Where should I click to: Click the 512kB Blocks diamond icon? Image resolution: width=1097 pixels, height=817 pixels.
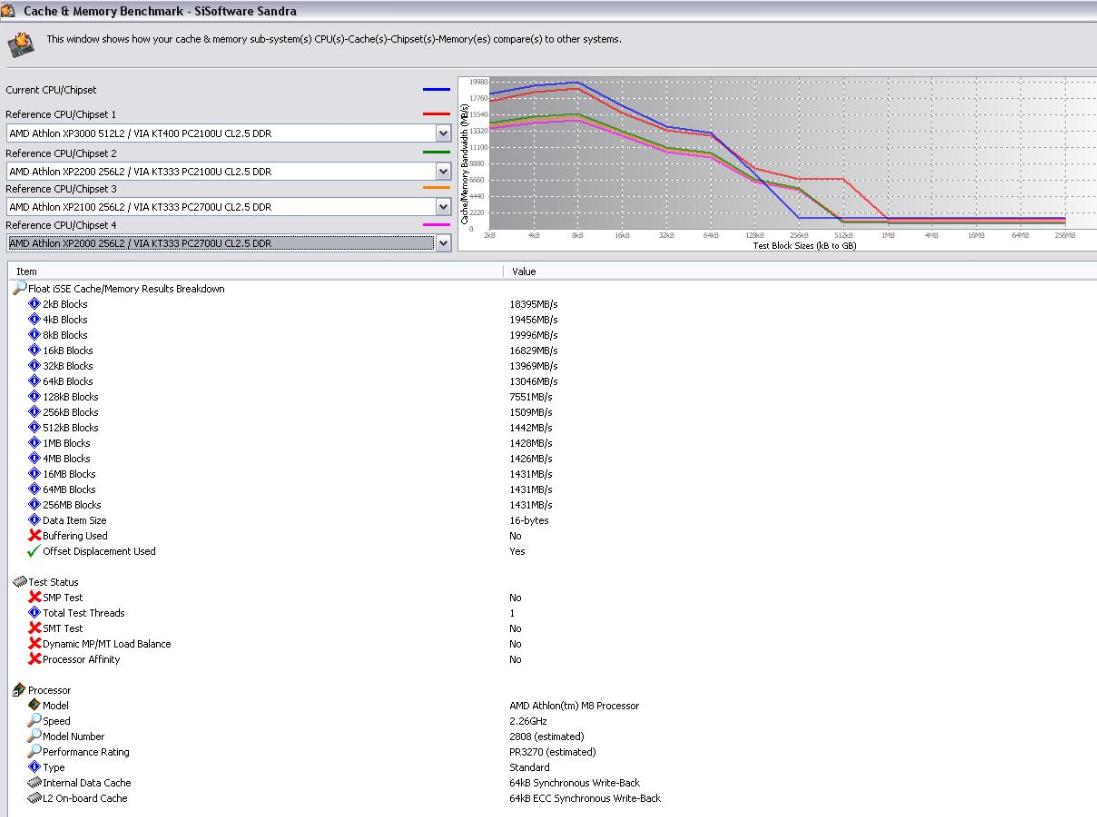(34, 427)
